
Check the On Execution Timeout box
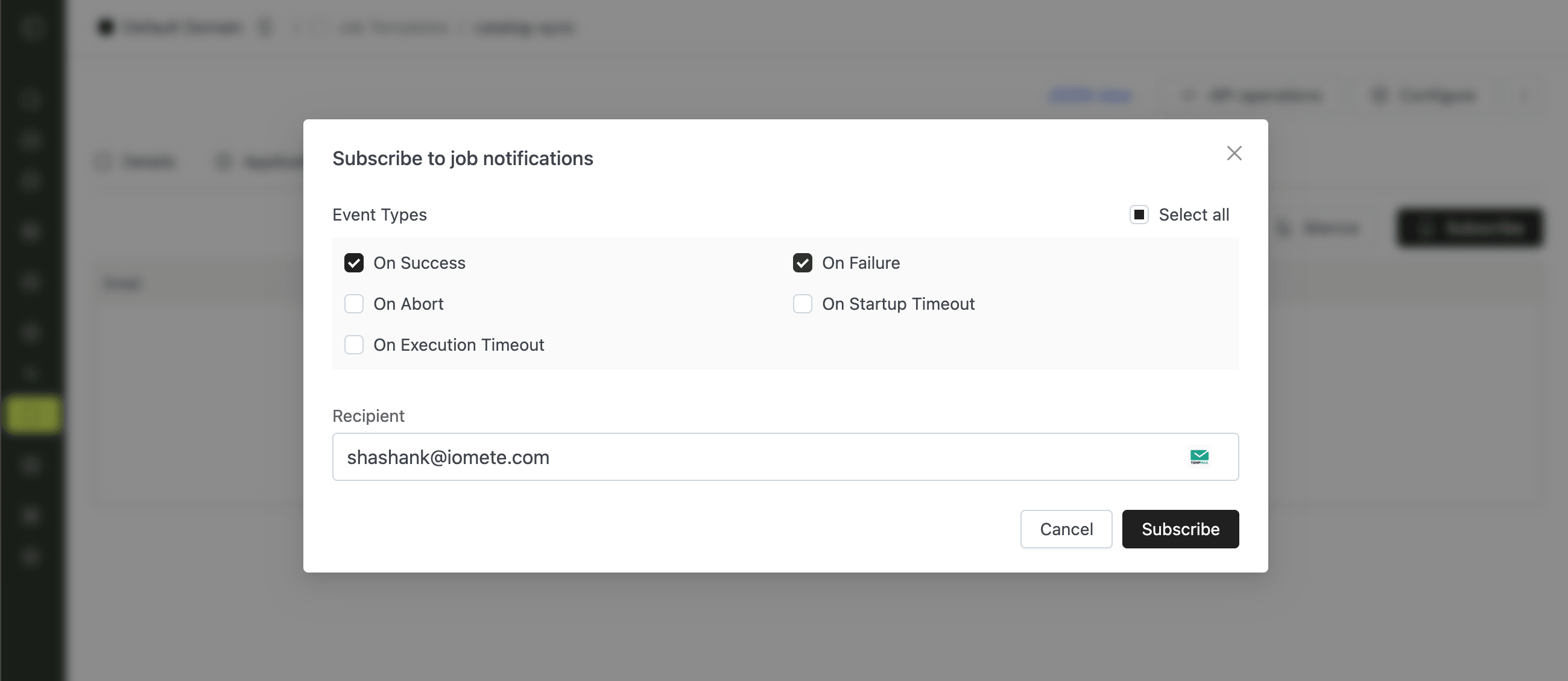pyautogui.click(x=353, y=345)
